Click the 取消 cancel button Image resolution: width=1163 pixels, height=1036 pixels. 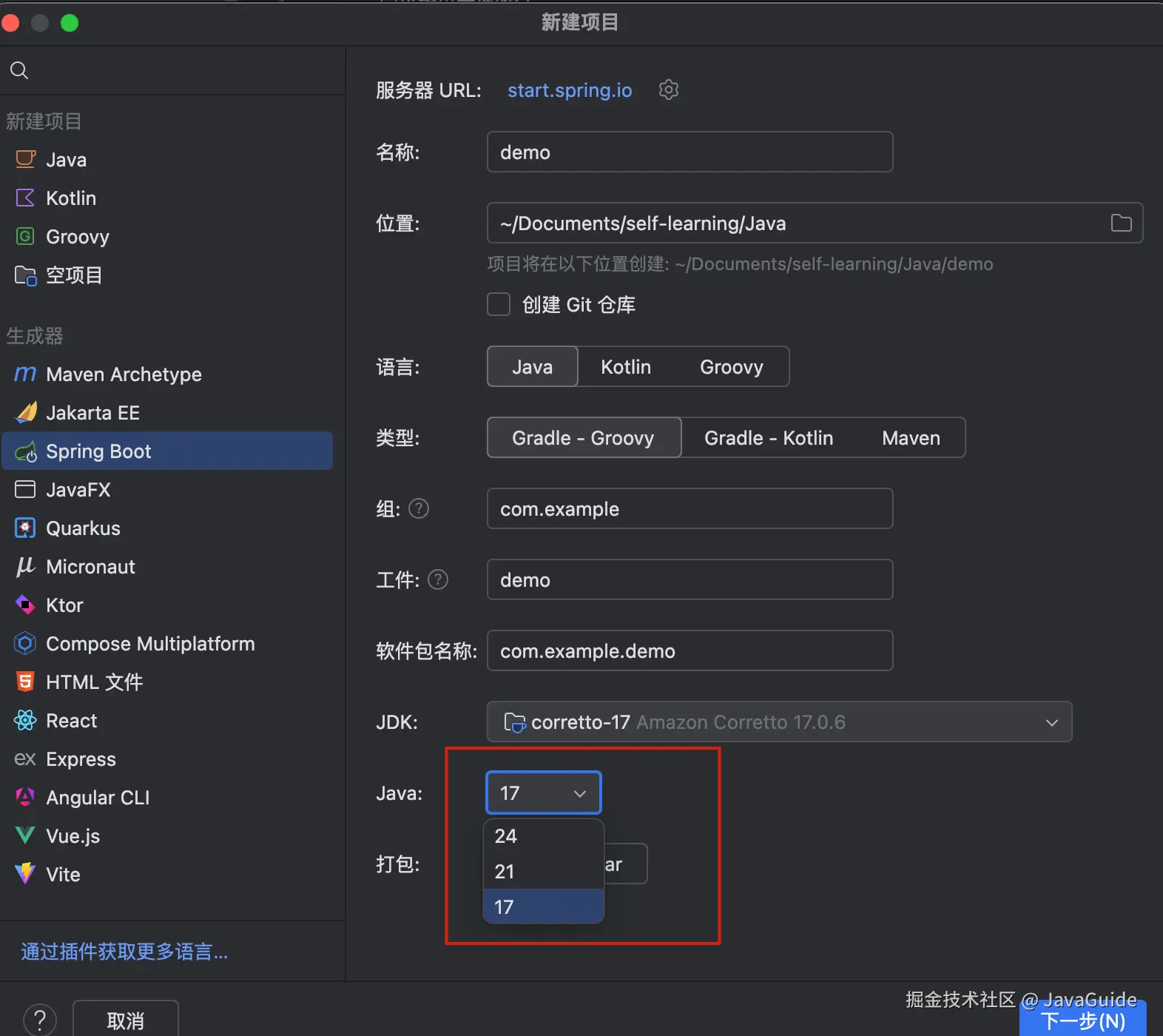click(125, 1020)
